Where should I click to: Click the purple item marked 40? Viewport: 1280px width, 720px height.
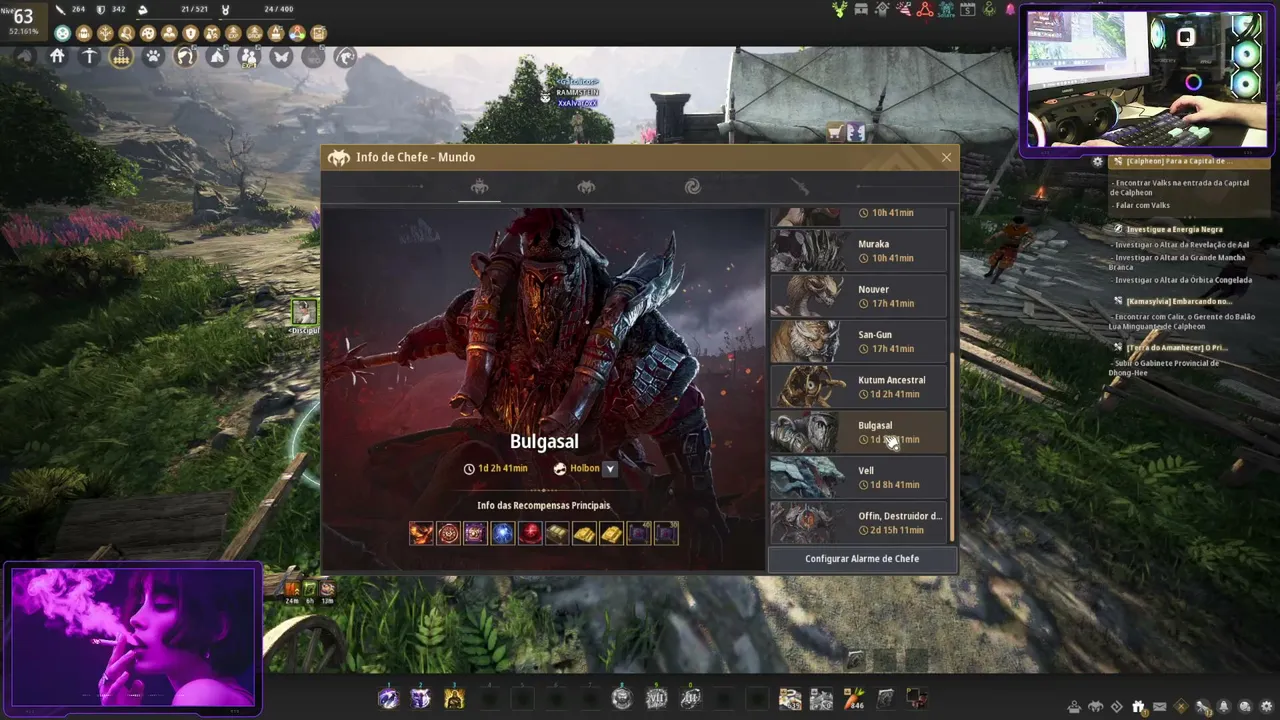point(638,533)
